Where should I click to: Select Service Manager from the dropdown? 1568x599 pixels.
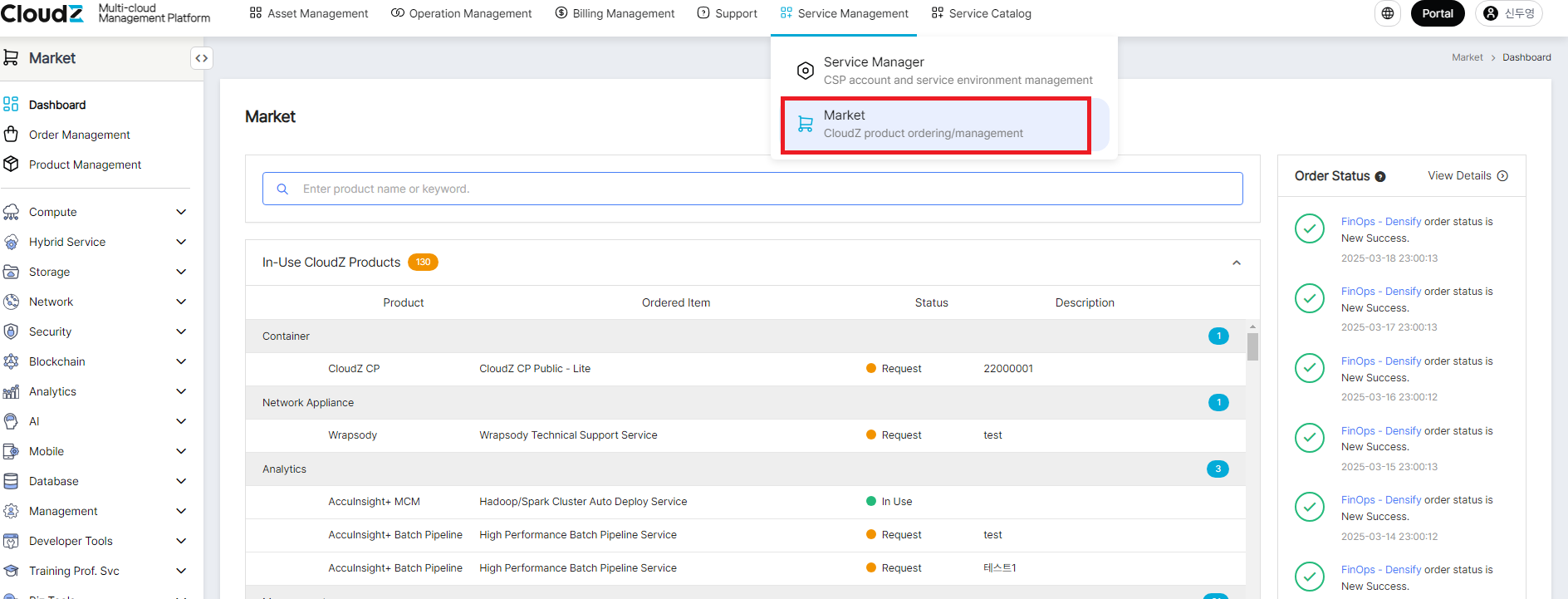[x=944, y=71]
